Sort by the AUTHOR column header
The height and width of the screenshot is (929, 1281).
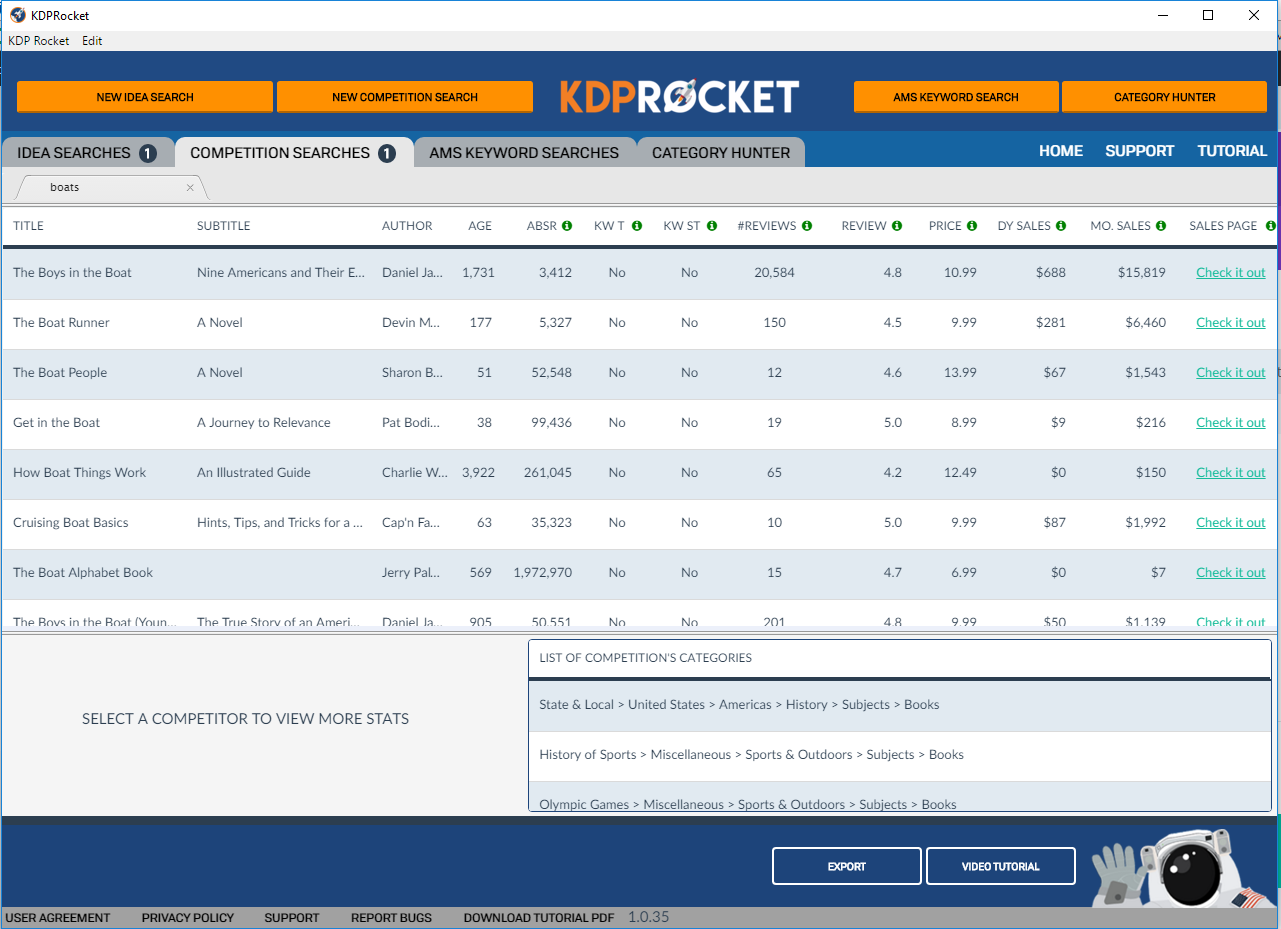(407, 226)
